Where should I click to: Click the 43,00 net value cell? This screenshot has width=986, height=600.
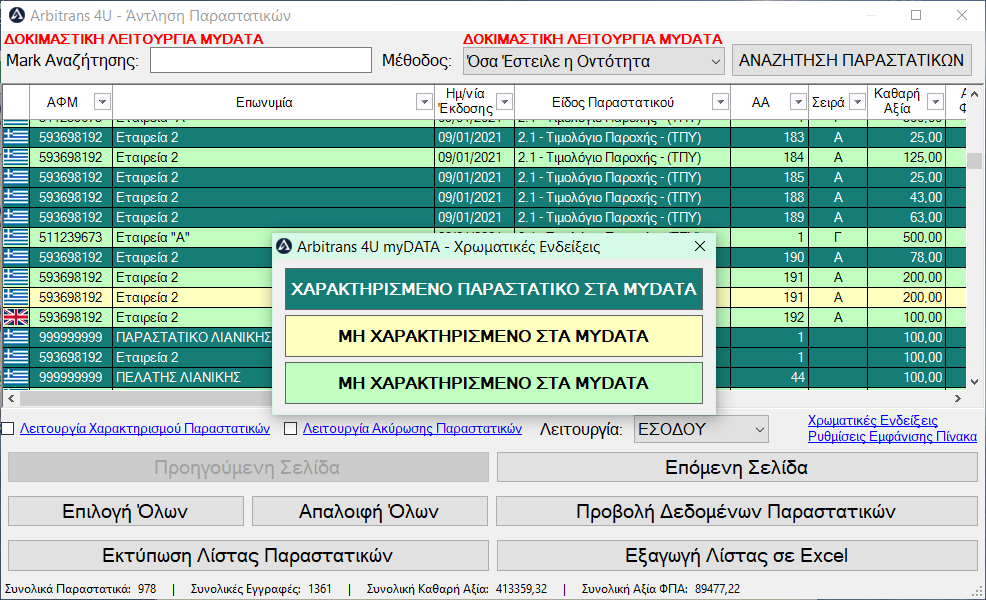tap(907, 197)
